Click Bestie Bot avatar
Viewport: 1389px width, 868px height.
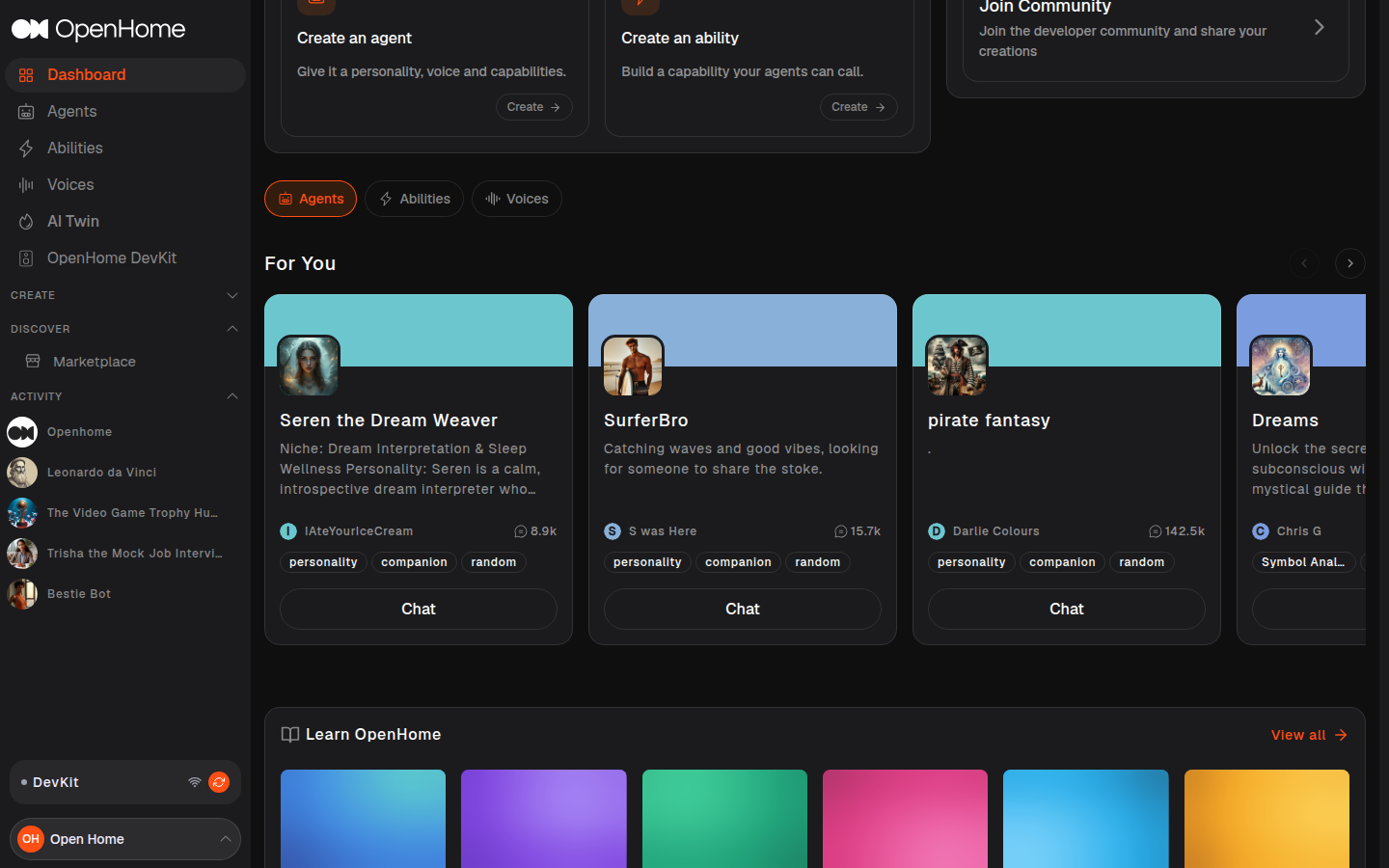[x=22, y=594]
